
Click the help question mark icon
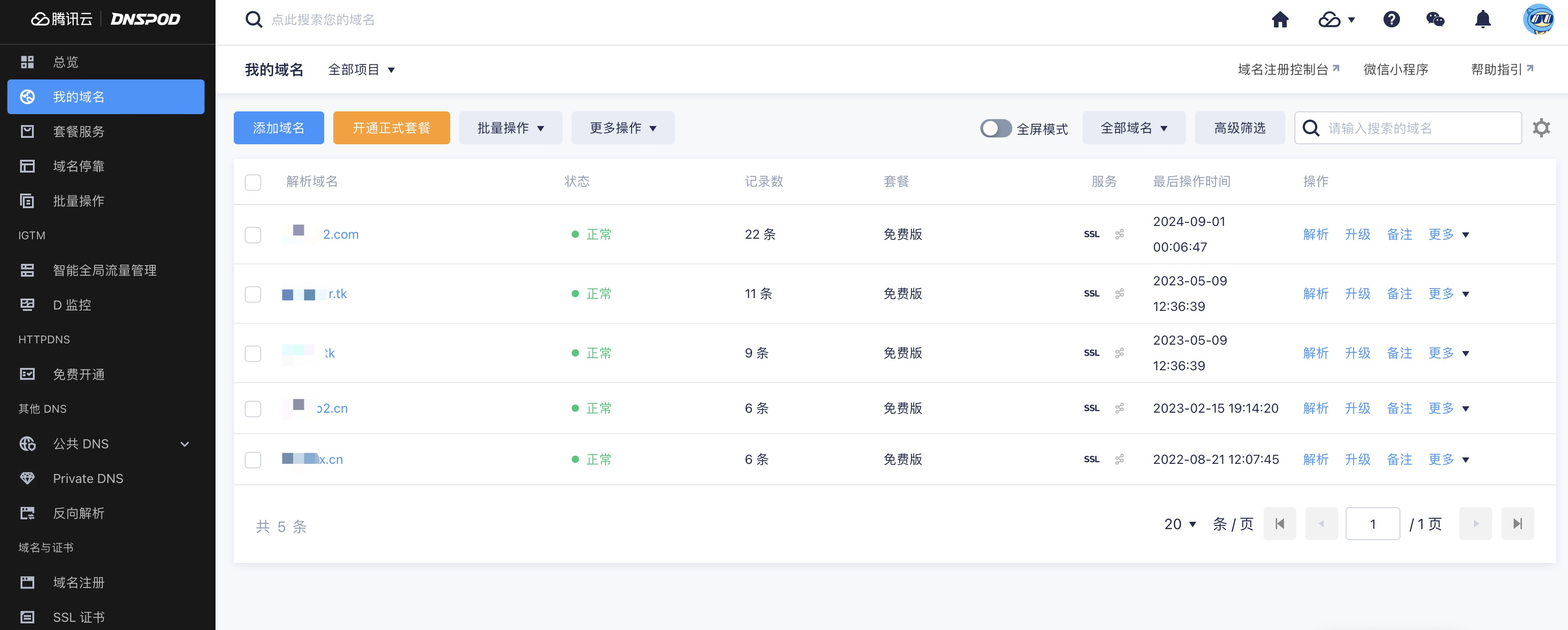click(1391, 20)
